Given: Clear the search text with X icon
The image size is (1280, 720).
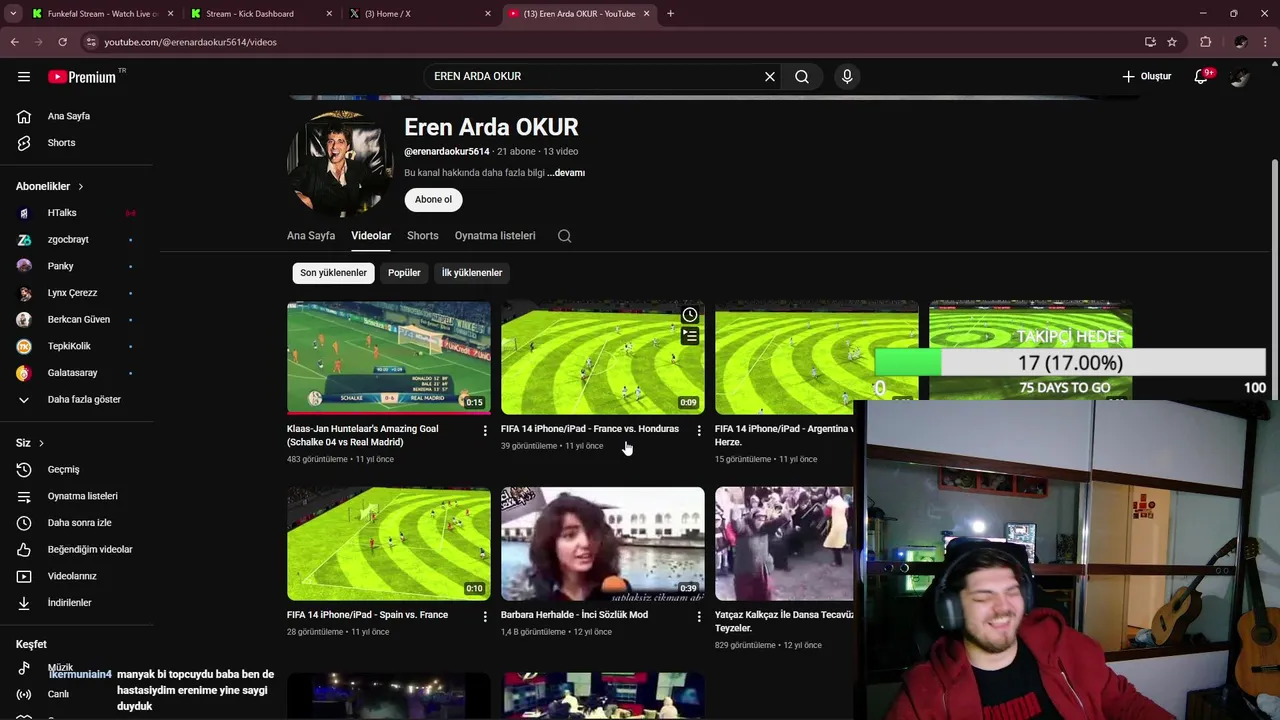Looking at the screenshot, I should click(770, 76).
